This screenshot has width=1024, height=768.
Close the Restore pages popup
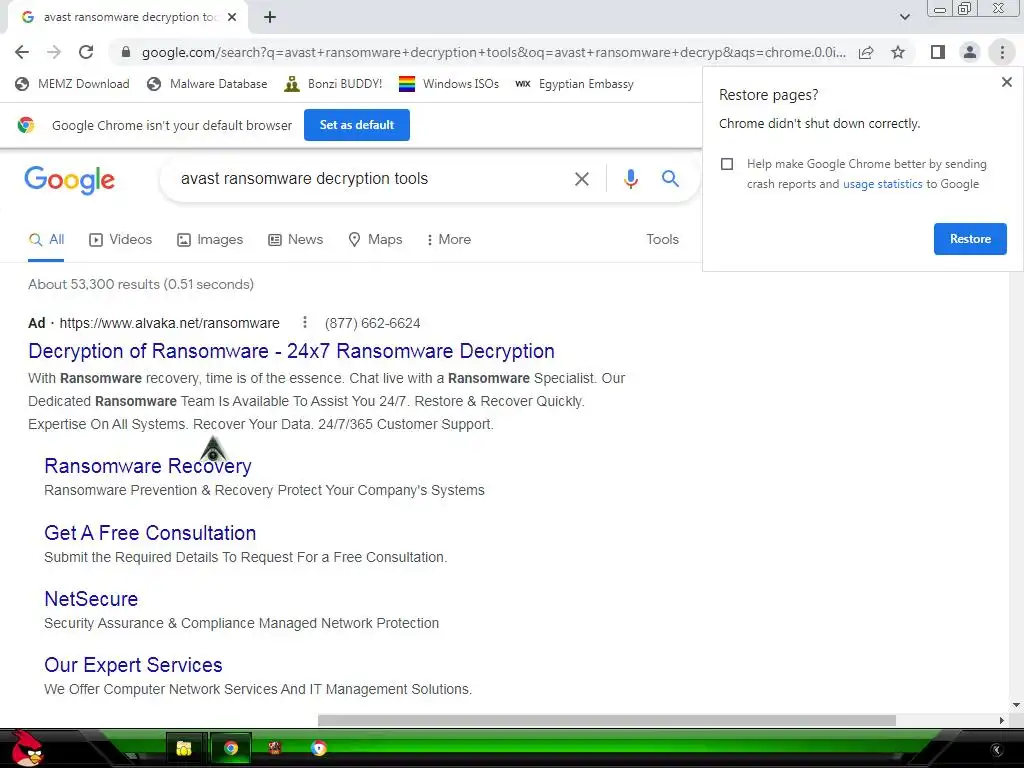[1006, 82]
